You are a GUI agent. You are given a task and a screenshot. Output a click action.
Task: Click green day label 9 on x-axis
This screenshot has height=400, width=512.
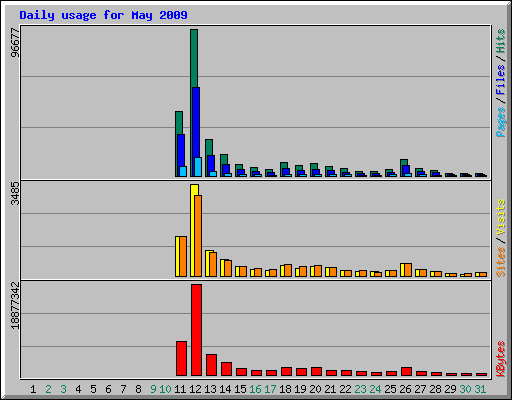[153, 389]
